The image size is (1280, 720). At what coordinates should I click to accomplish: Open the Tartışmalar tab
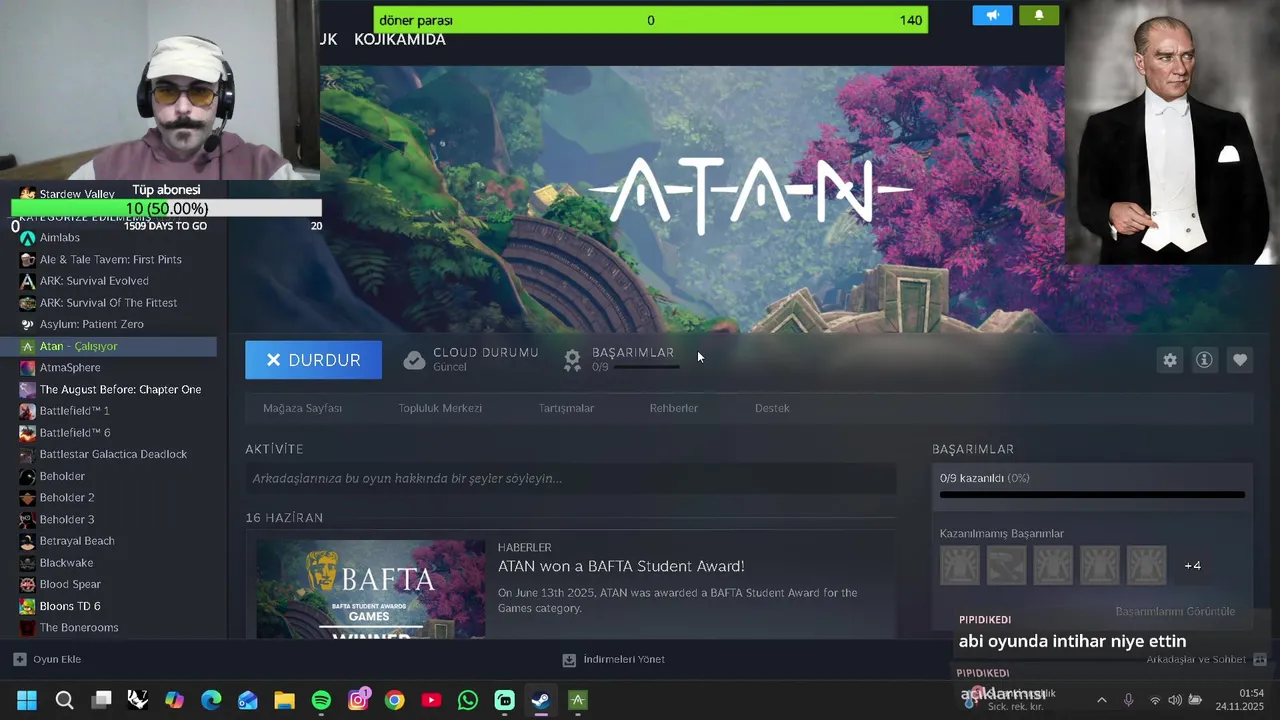coord(566,408)
